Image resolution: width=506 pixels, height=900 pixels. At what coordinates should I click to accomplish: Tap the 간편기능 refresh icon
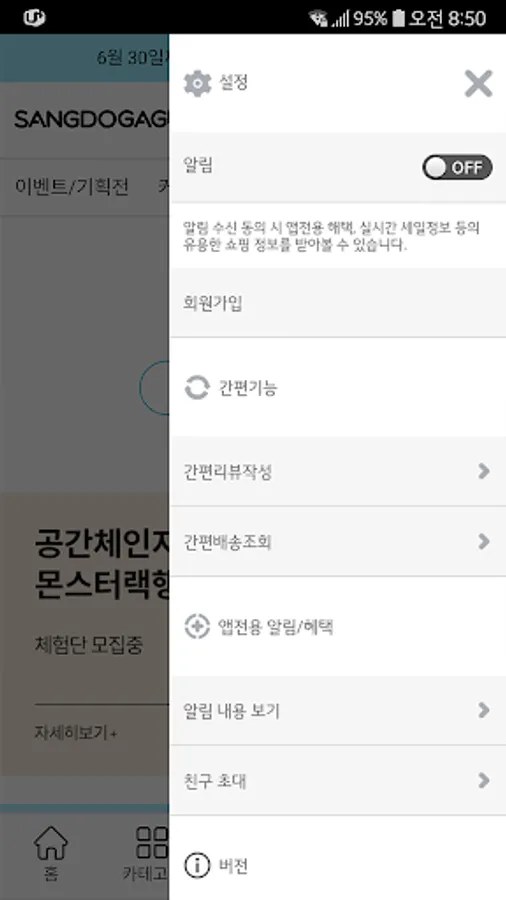197,388
